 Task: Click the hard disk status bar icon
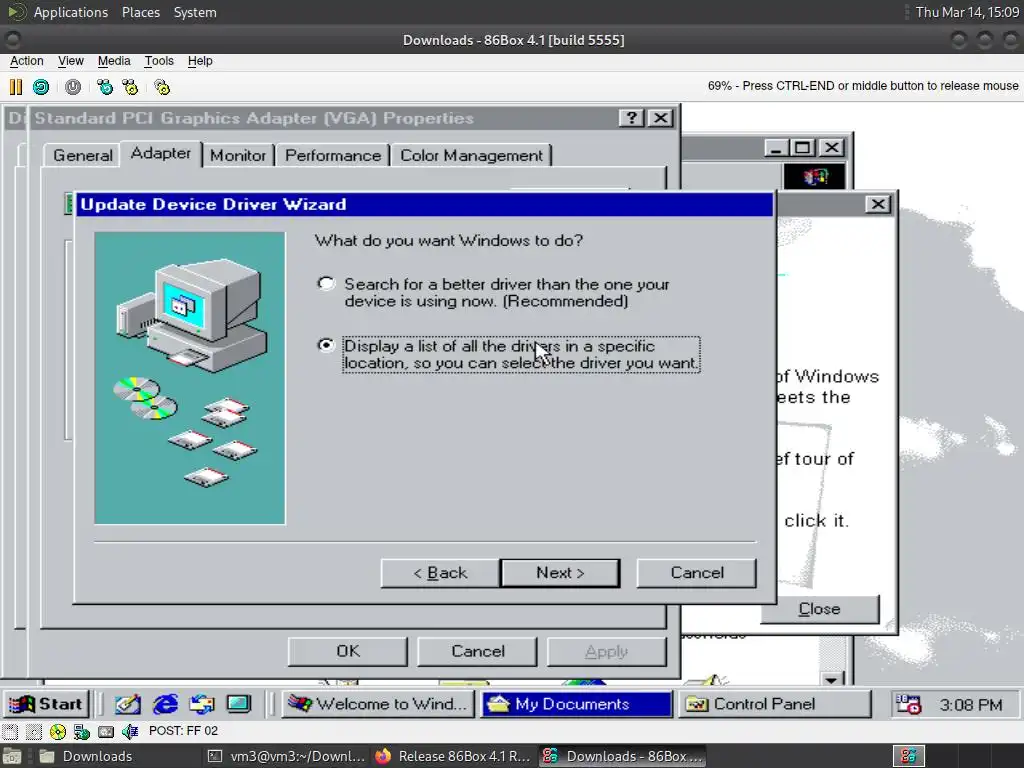(106, 731)
